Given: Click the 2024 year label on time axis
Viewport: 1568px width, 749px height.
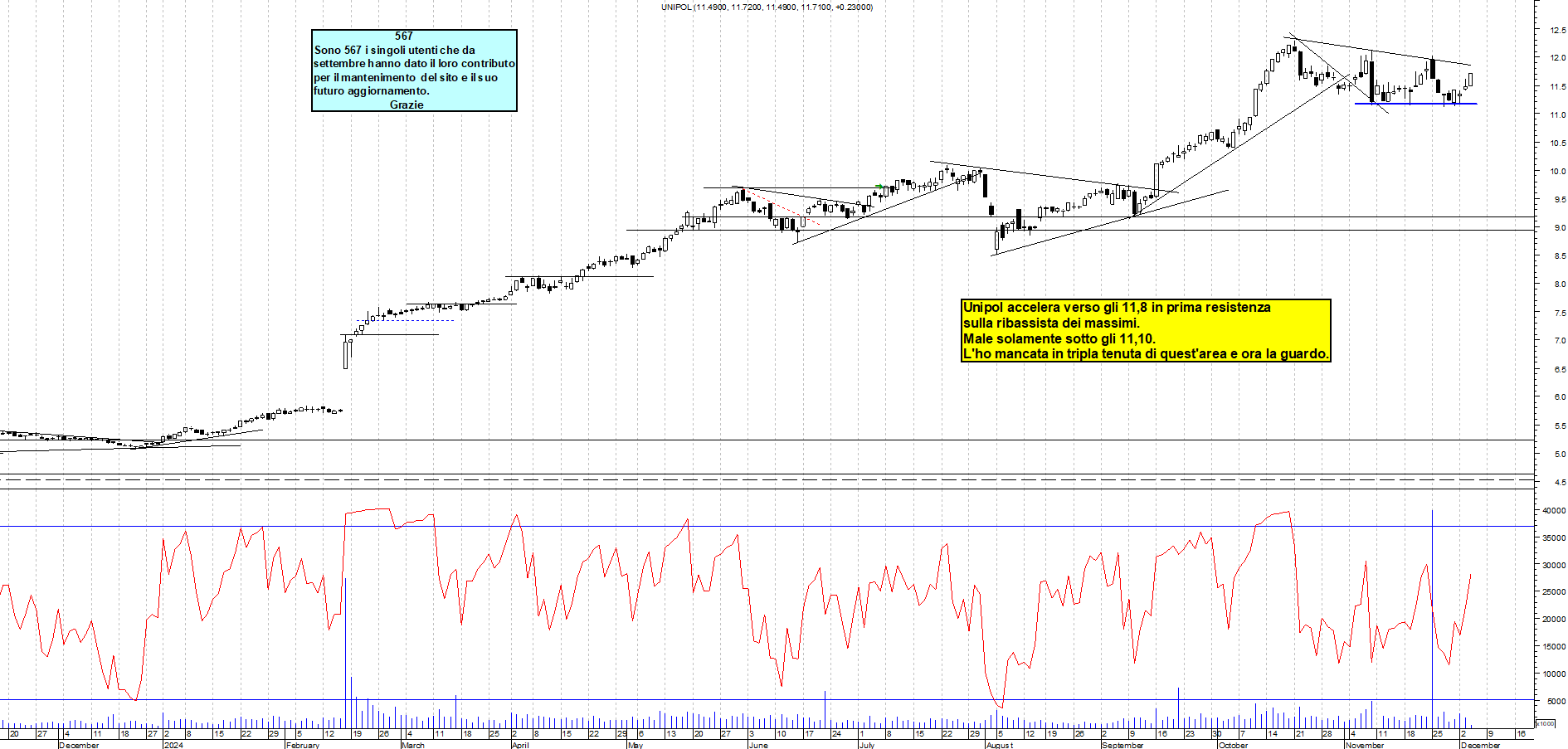Looking at the screenshot, I should (173, 745).
